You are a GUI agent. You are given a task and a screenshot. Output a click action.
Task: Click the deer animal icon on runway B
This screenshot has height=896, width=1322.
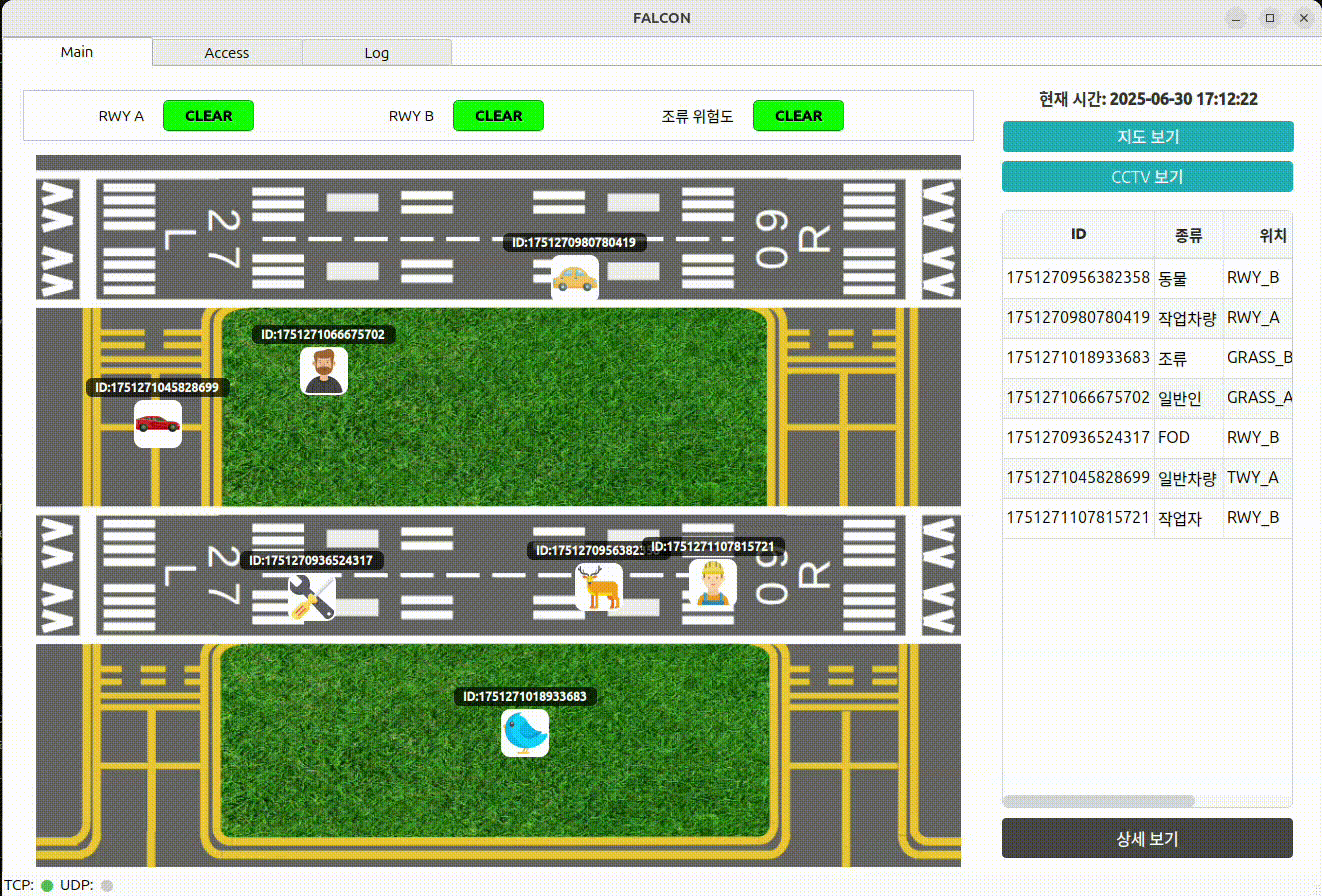pos(599,587)
